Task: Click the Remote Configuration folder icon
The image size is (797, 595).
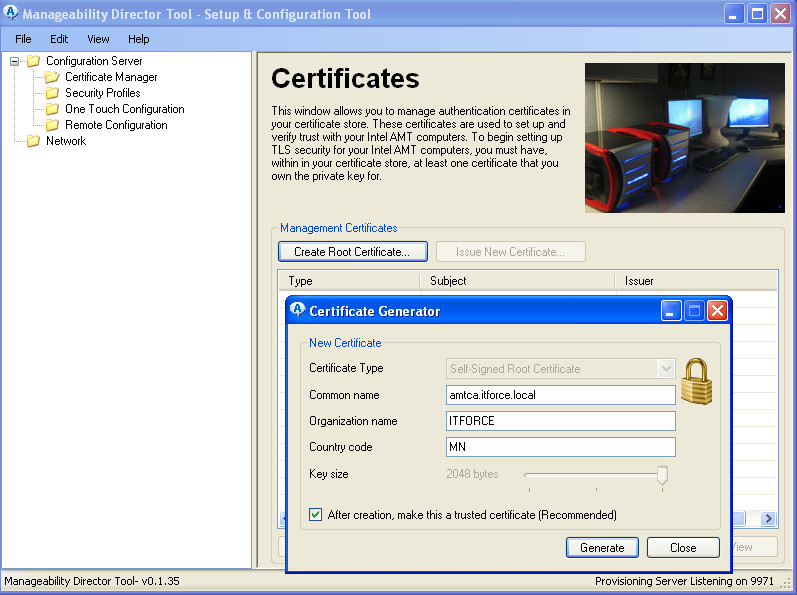Action: click(x=52, y=125)
